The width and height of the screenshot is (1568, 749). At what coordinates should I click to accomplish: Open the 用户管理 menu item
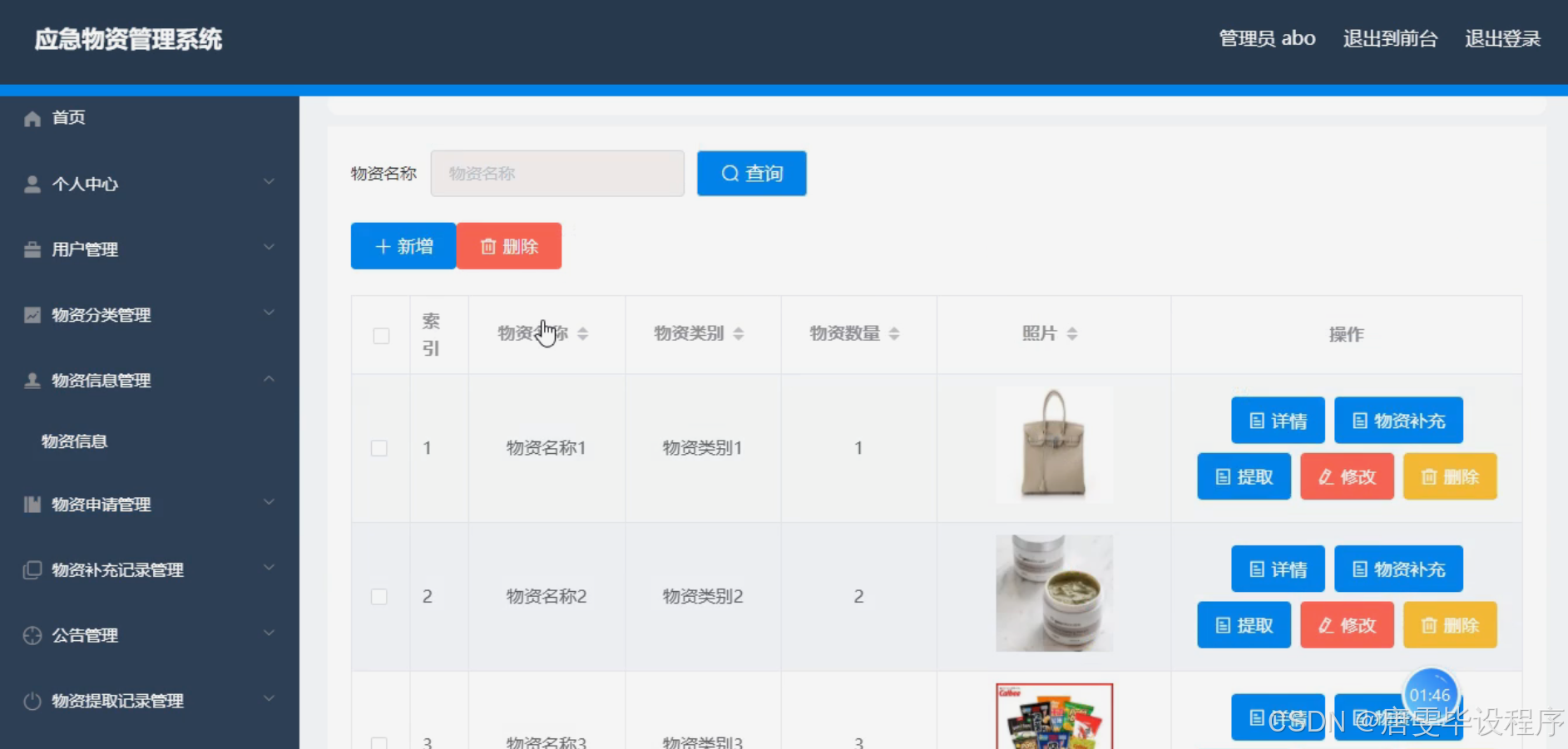(x=150, y=249)
